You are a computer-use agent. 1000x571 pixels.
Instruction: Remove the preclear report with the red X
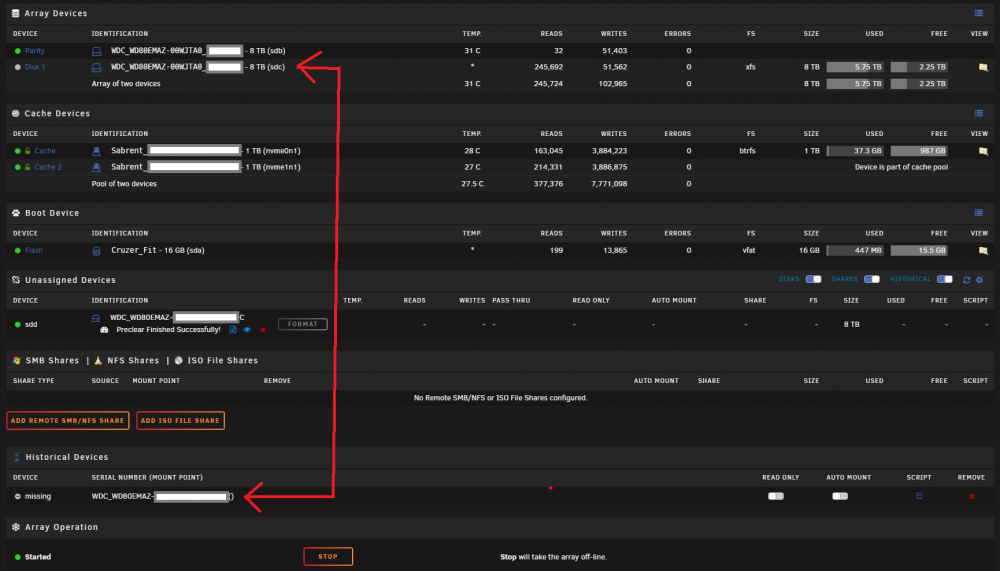tap(263, 330)
